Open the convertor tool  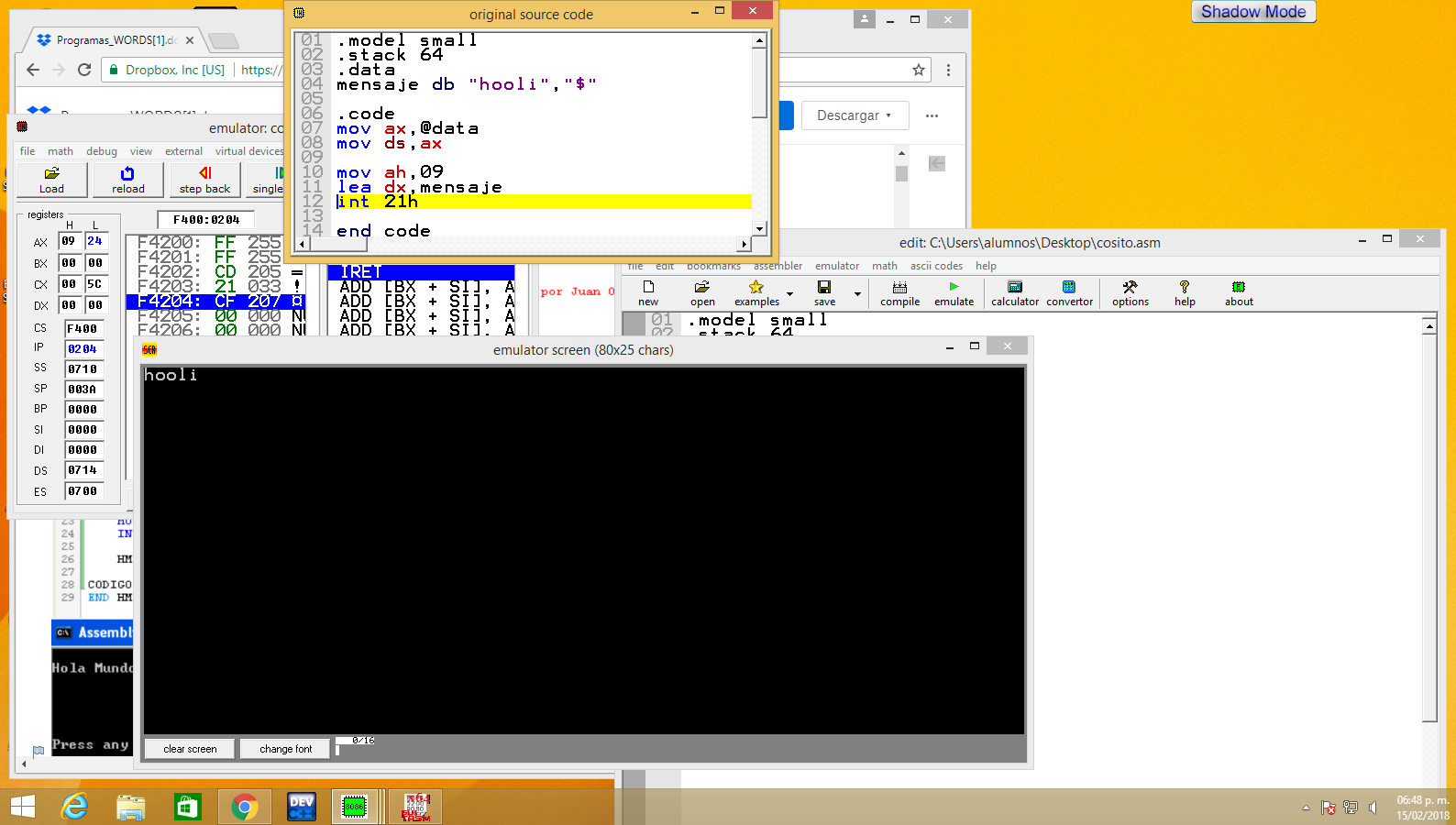coord(1069,293)
